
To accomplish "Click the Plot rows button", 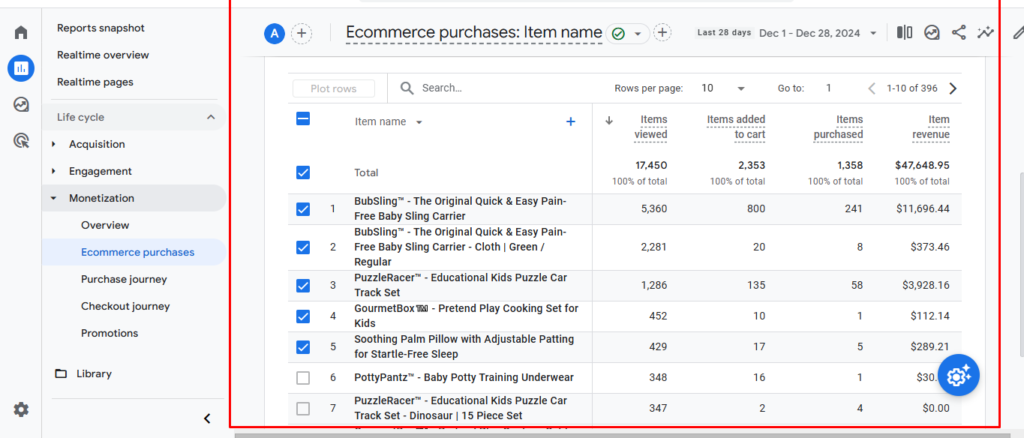I will (334, 89).
